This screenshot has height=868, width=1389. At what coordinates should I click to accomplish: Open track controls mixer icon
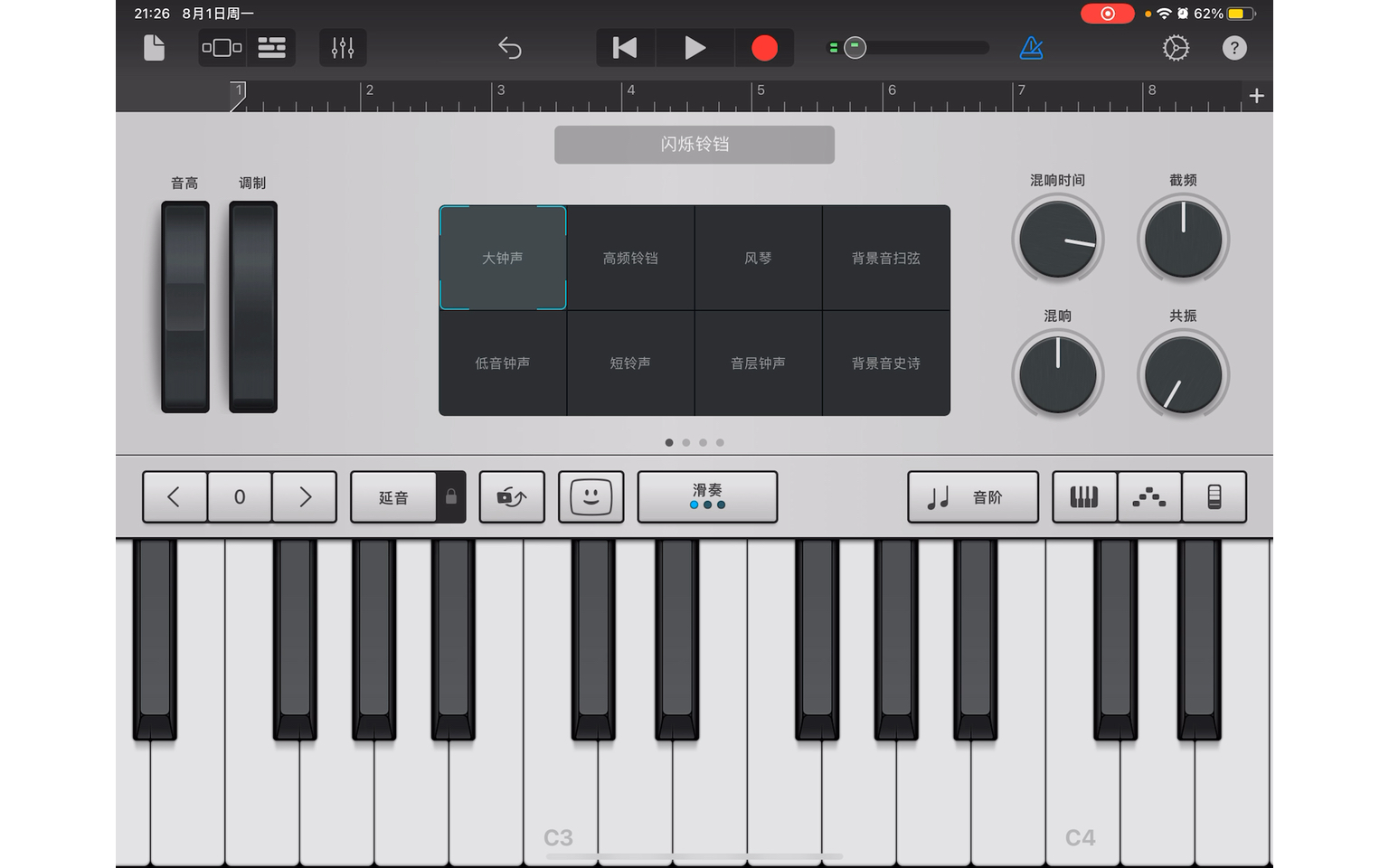[x=343, y=48]
